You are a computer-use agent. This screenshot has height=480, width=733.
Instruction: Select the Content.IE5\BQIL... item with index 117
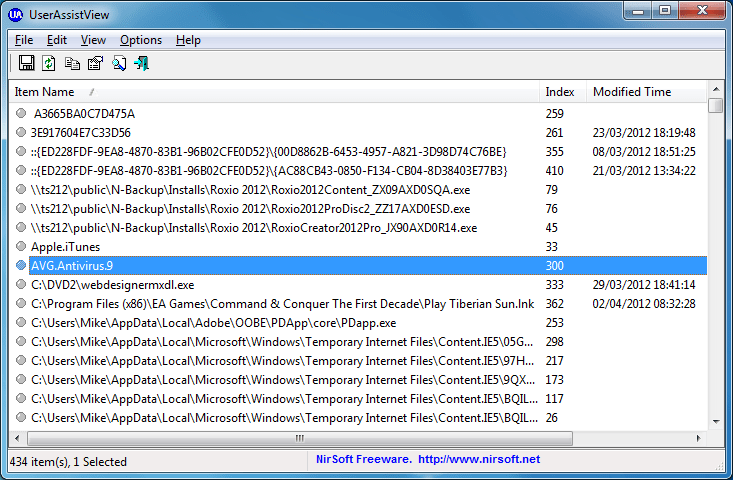pos(358,399)
